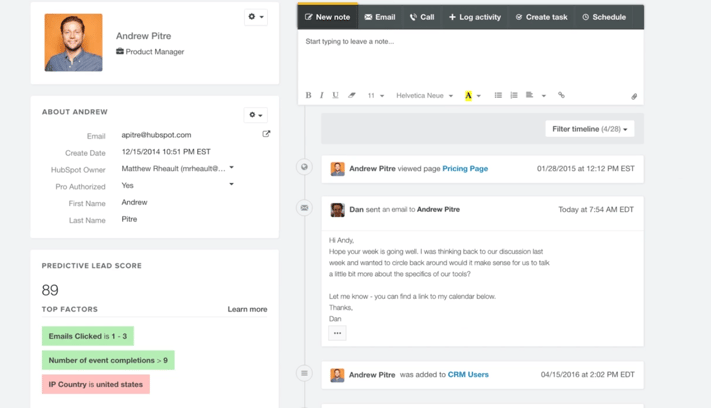This screenshot has width=711, height=408.
Task: Click Dan's avatar in the email entry
Action: pos(337,210)
